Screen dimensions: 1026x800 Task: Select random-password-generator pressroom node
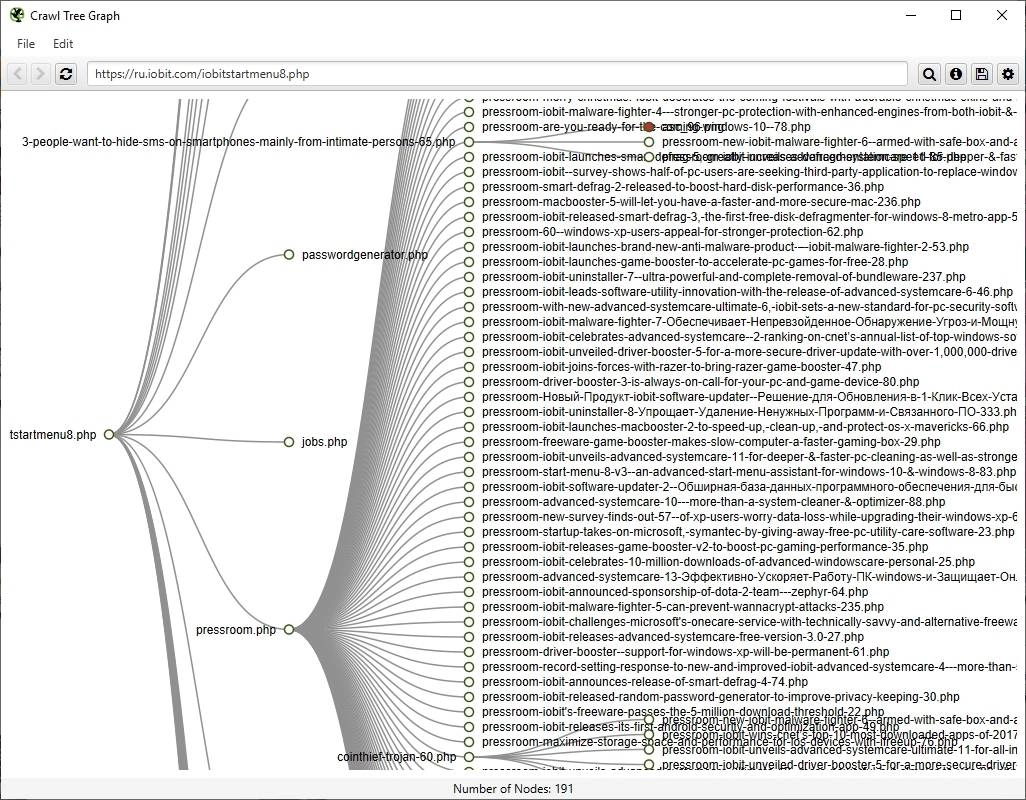(469, 697)
